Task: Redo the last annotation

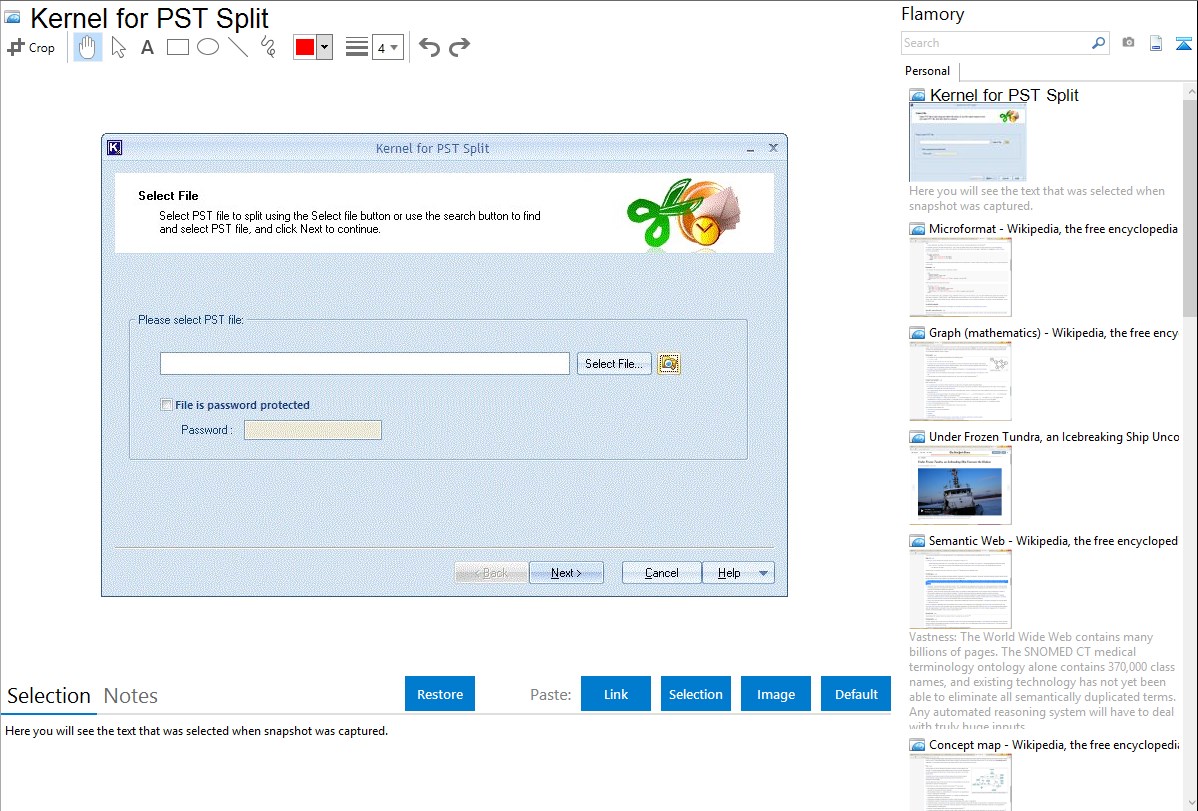Action: [459, 47]
